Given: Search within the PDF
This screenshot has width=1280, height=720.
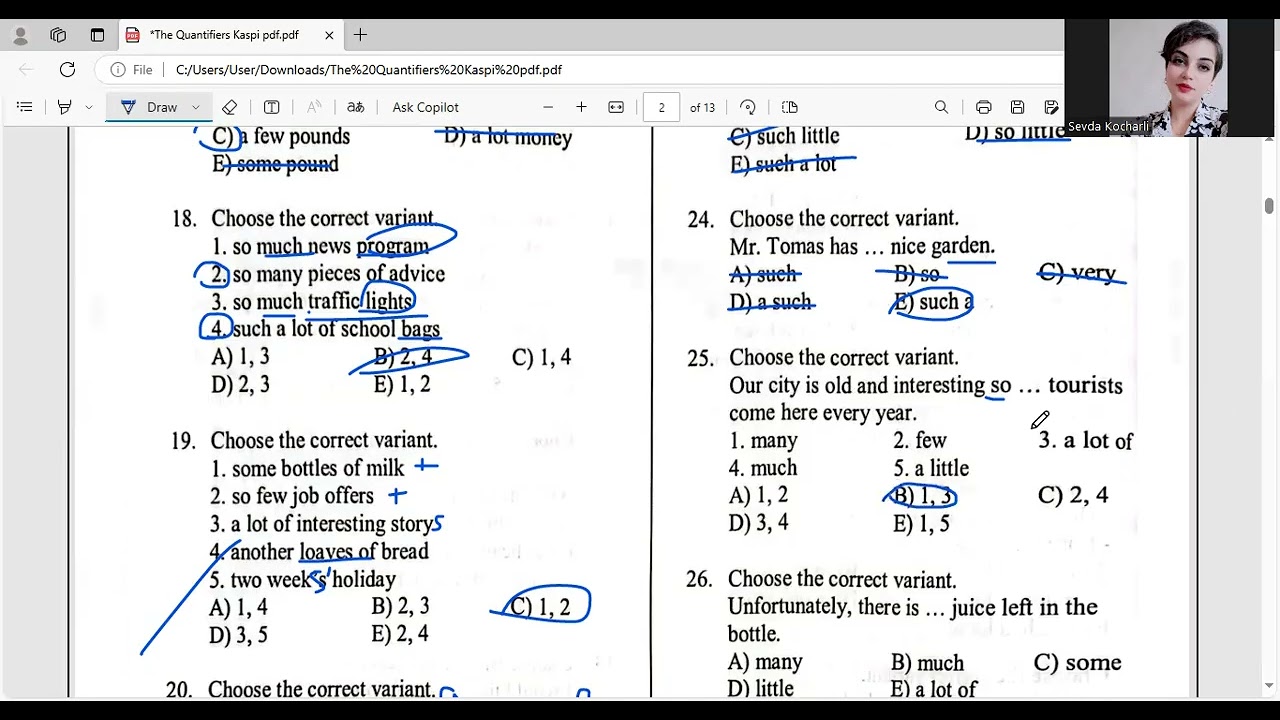Looking at the screenshot, I should pyautogui.click(x=941, y=107).
